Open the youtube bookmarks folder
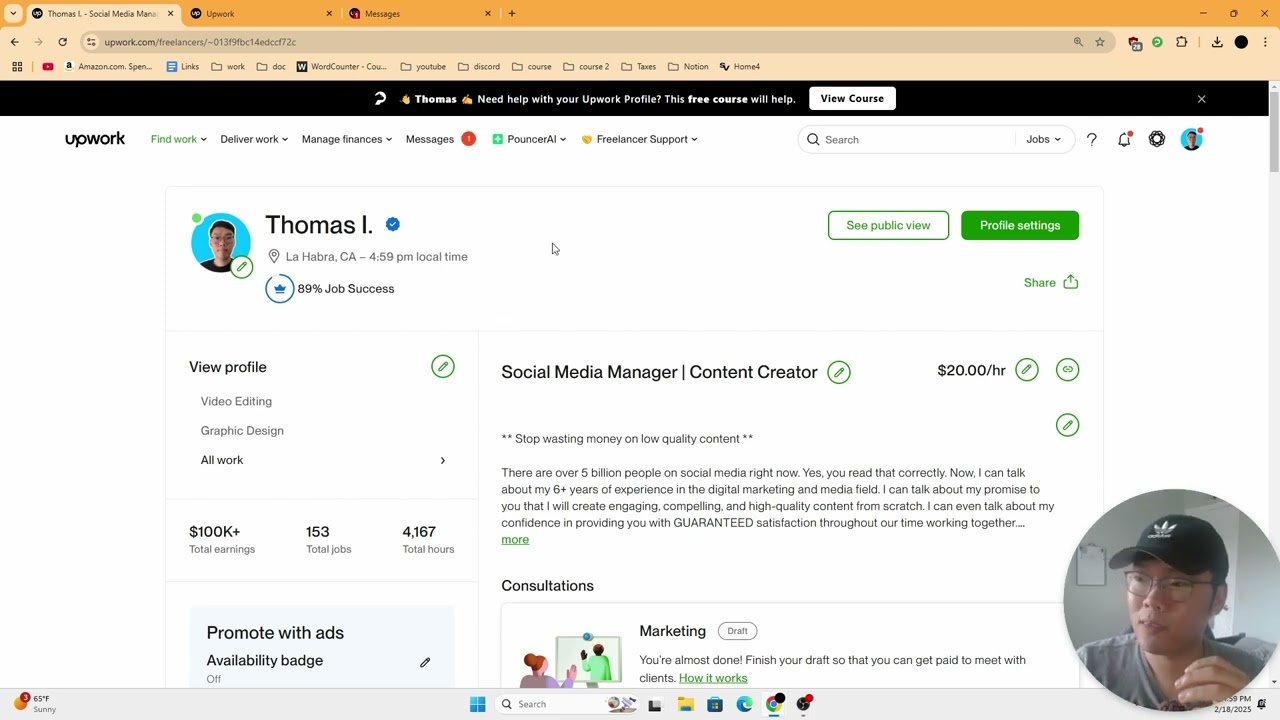 (423, 67)
